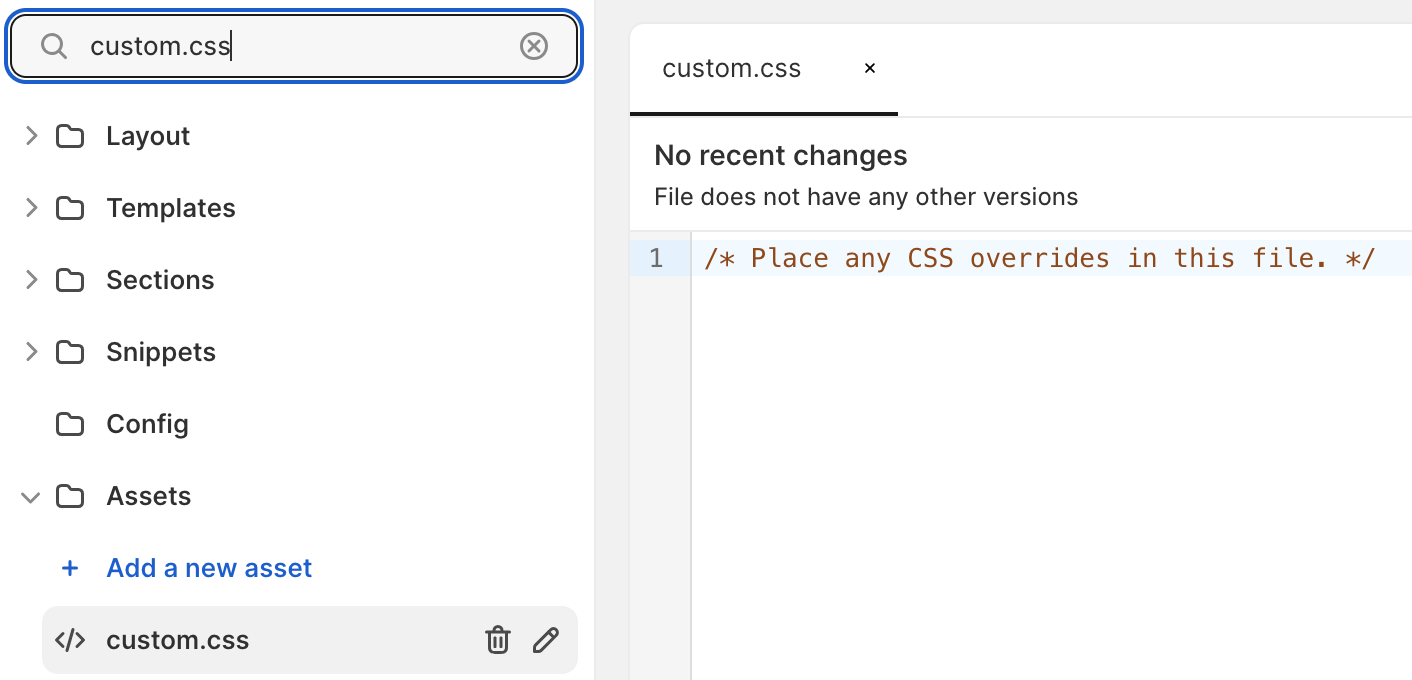Expand the Layout folder chevron
Screen dimensions: 1412x680
31,136
